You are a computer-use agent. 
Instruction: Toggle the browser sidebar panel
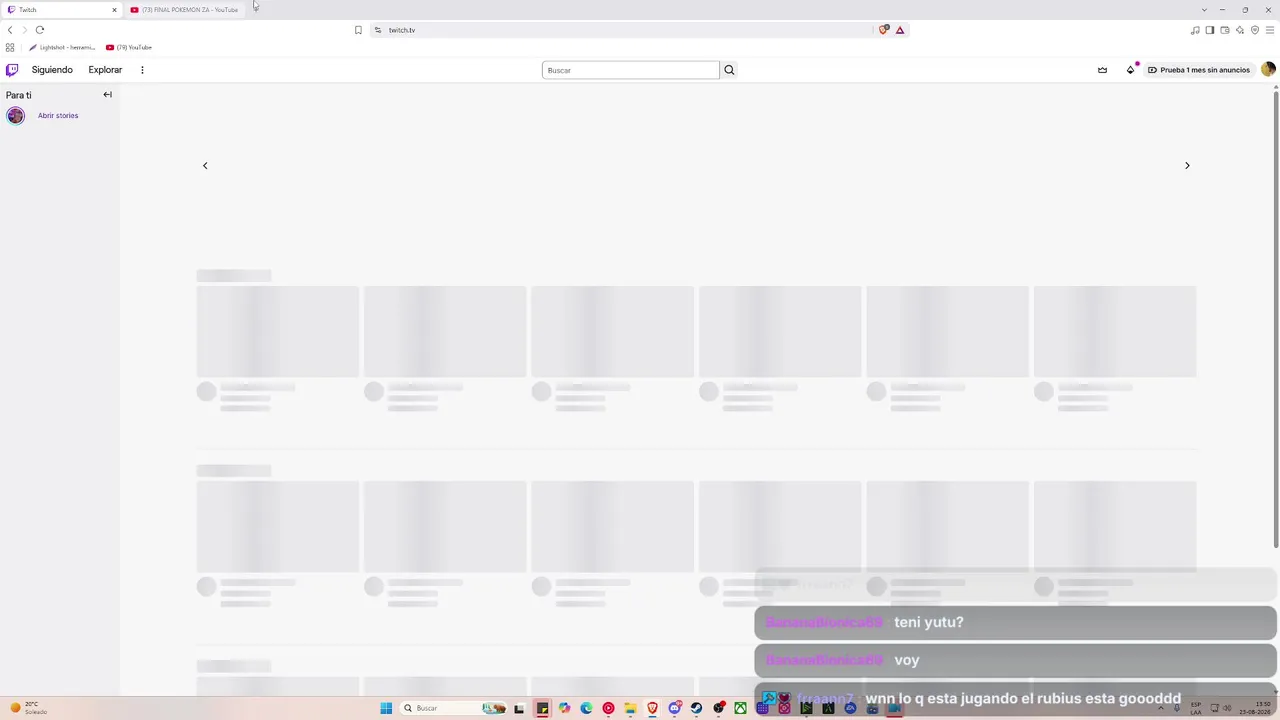(1210, 30)
